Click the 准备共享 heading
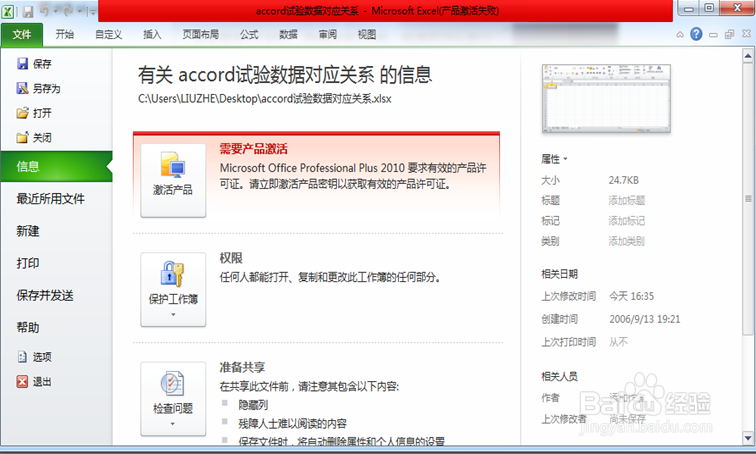This screenshot has width=756, height=454. point(242,367)
